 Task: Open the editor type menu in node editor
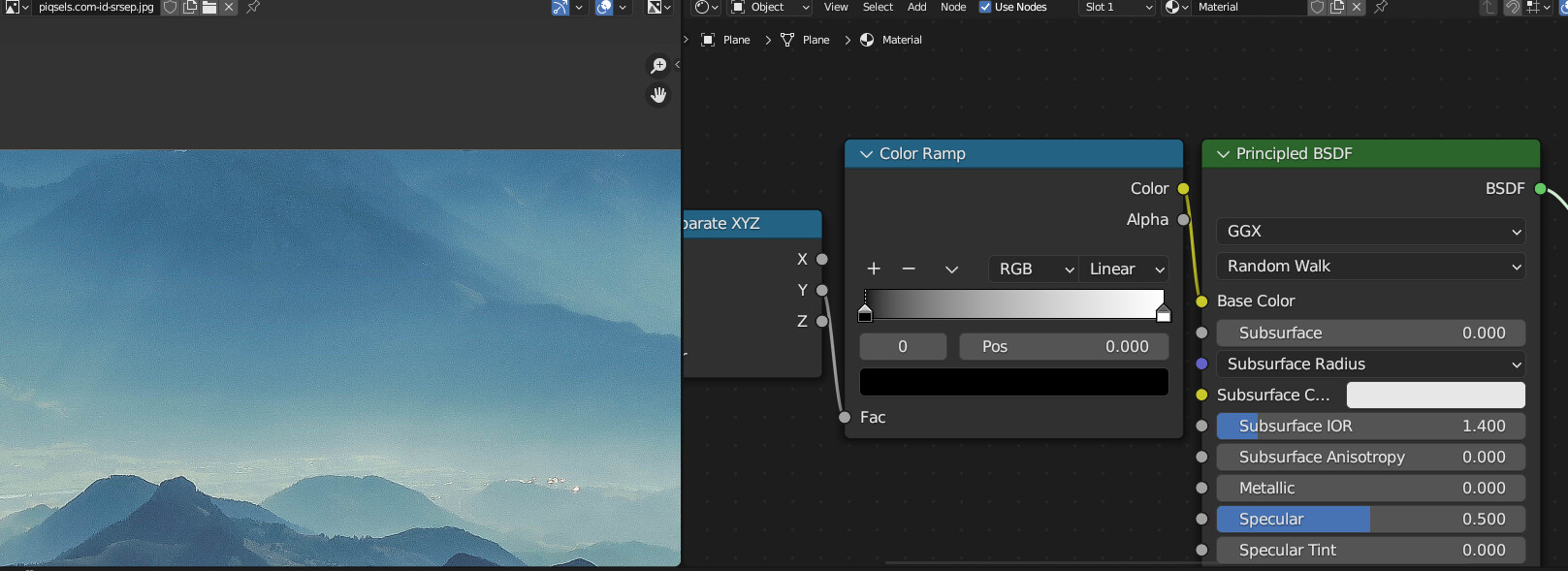706,7
